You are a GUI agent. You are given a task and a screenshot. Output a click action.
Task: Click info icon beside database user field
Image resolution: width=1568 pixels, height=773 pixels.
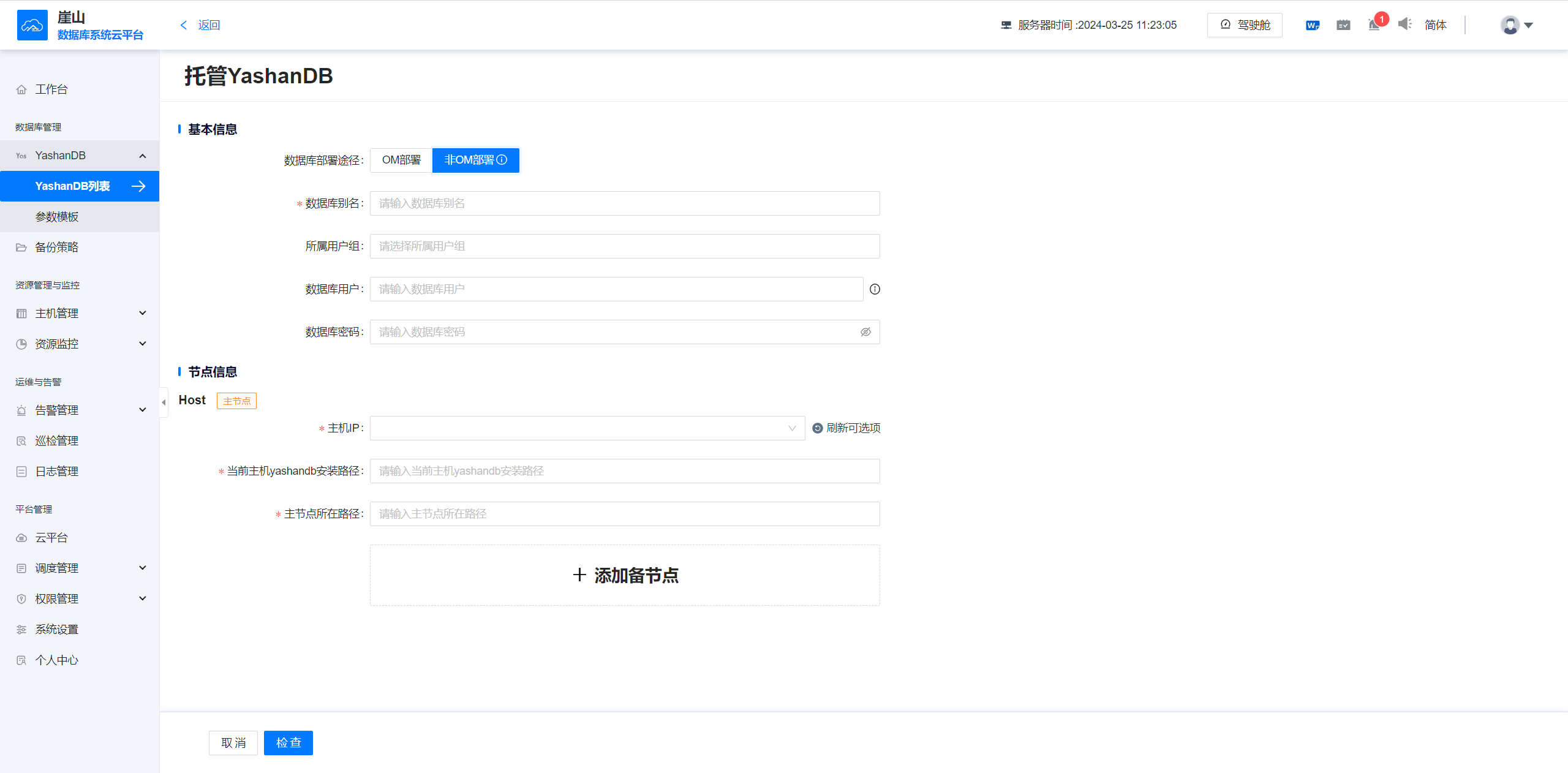click(x=875, y=289)
